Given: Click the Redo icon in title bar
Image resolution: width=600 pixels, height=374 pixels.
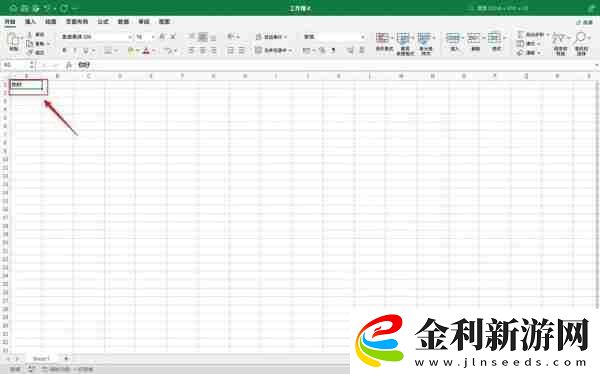Looking at the screenshot, I should pyautogui.click(x=64, y=8).
